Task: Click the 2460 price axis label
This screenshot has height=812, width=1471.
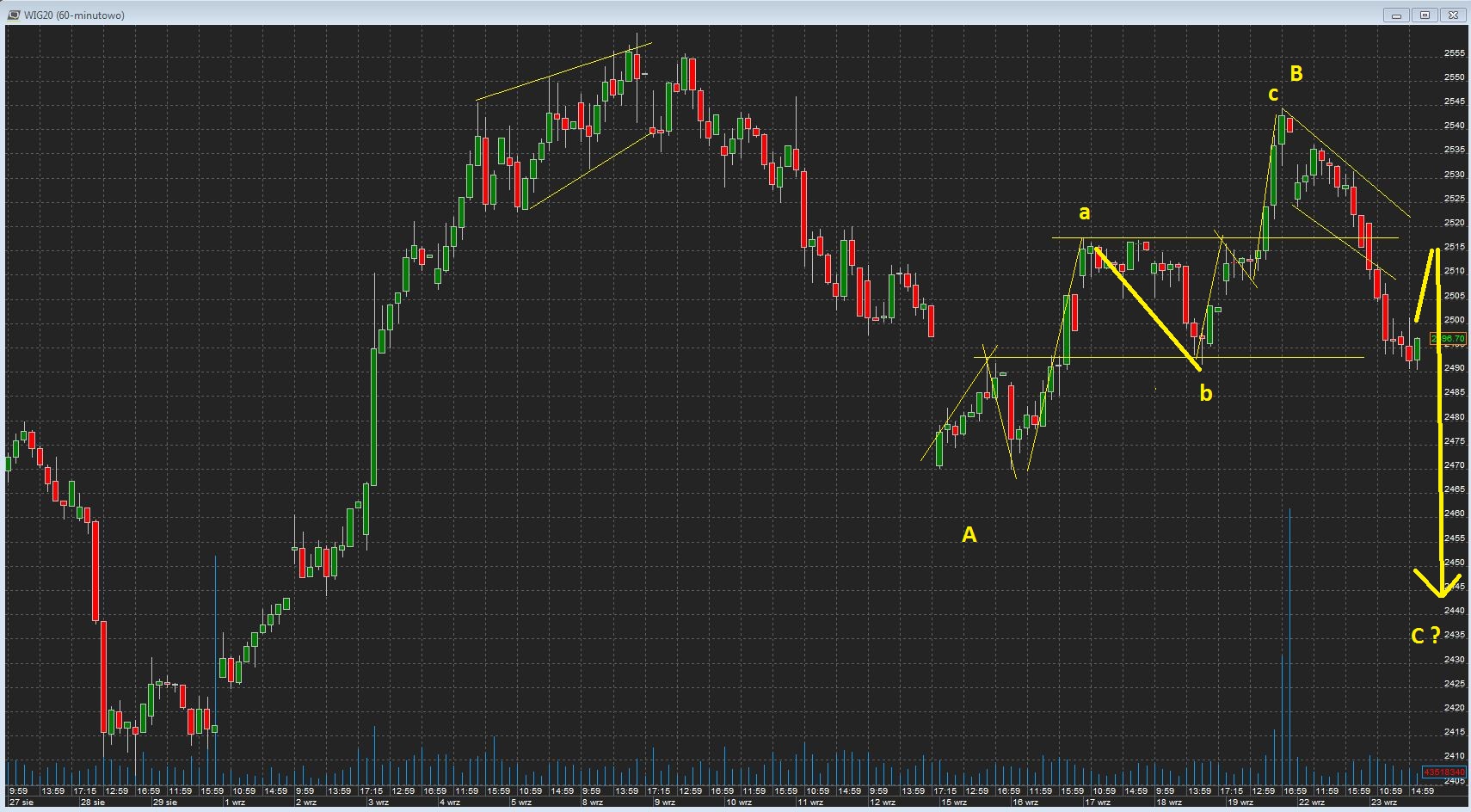Action: pos(1454,514)
